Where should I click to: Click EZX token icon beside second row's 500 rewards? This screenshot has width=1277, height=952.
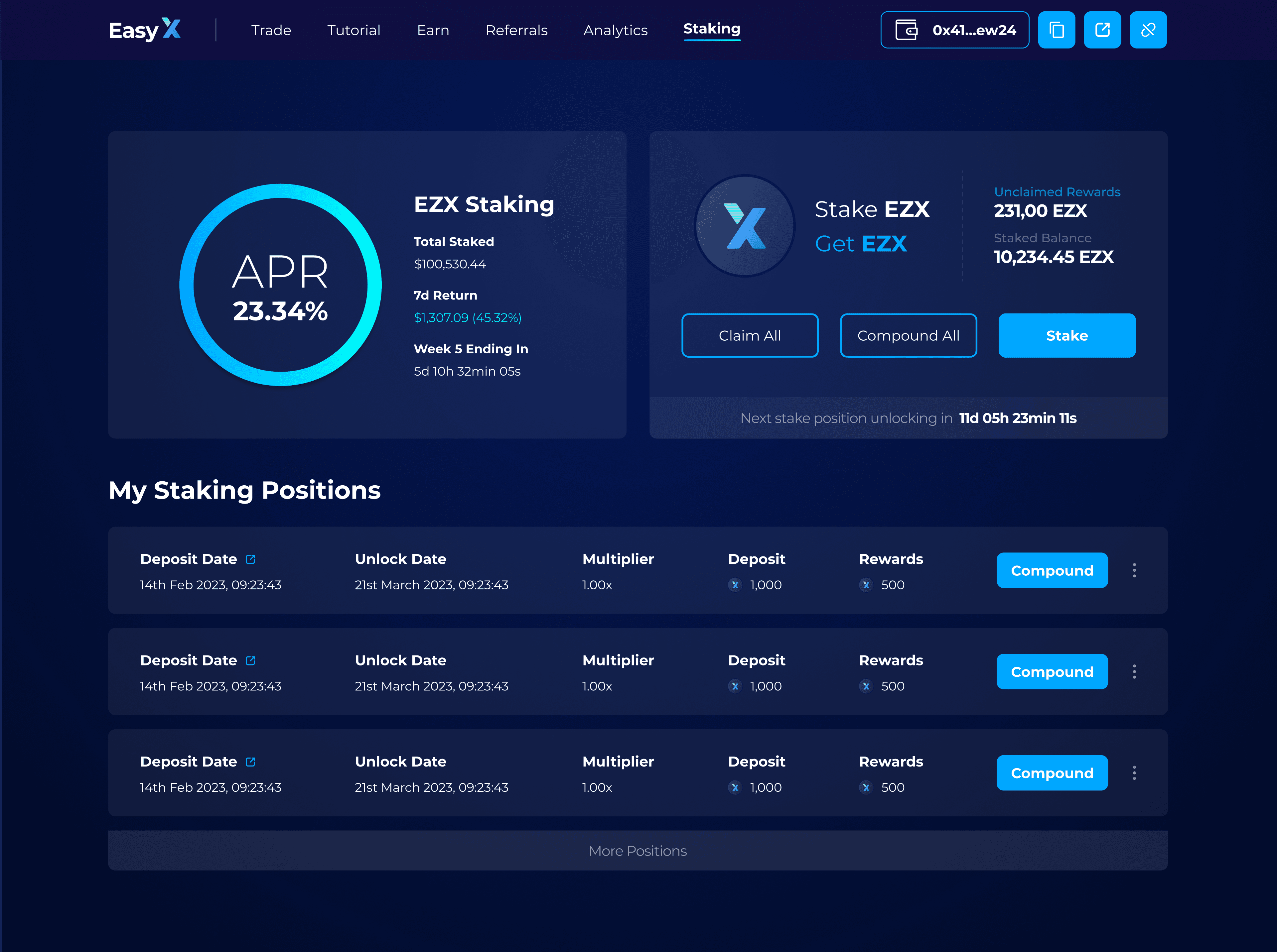[865, 686]
